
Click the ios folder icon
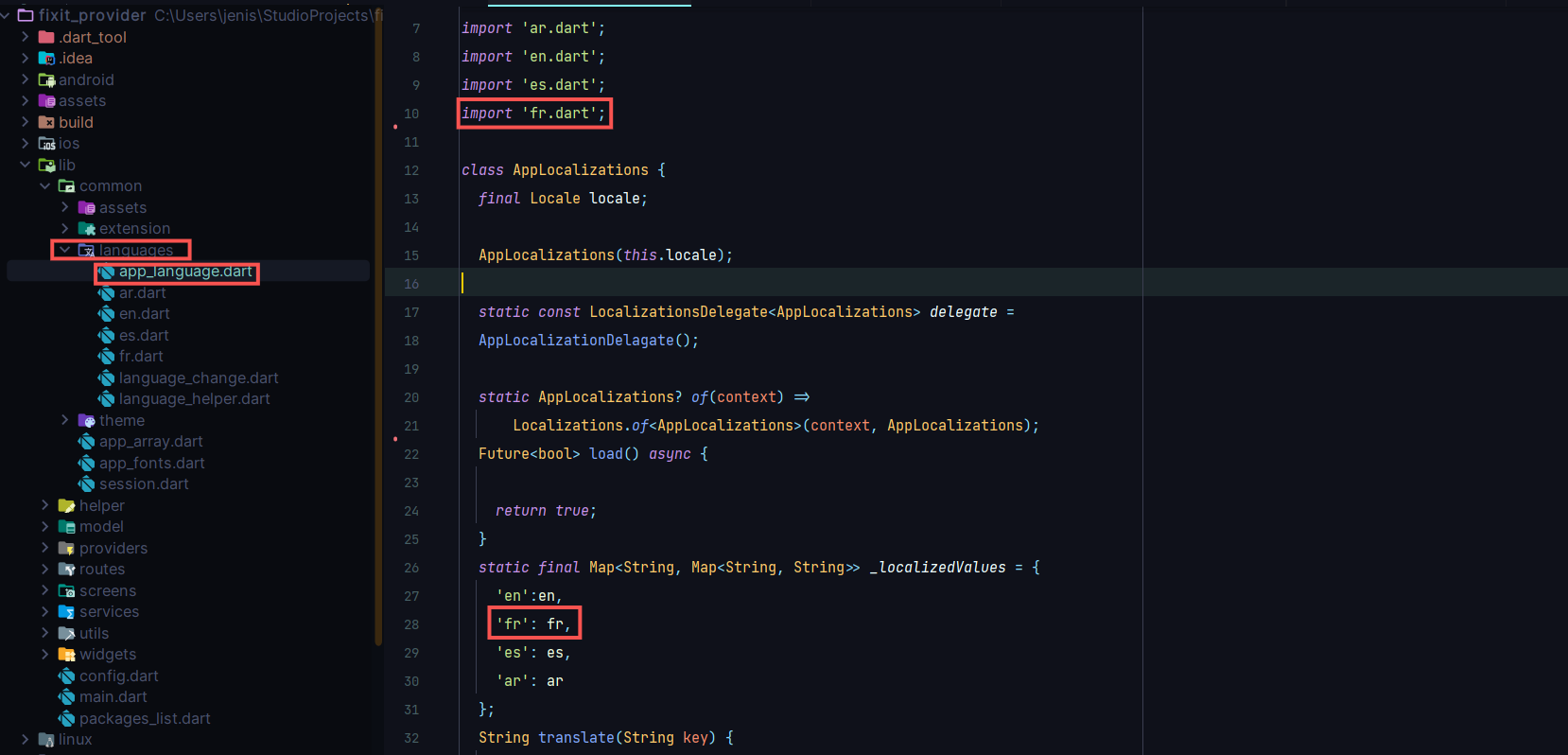46,144
